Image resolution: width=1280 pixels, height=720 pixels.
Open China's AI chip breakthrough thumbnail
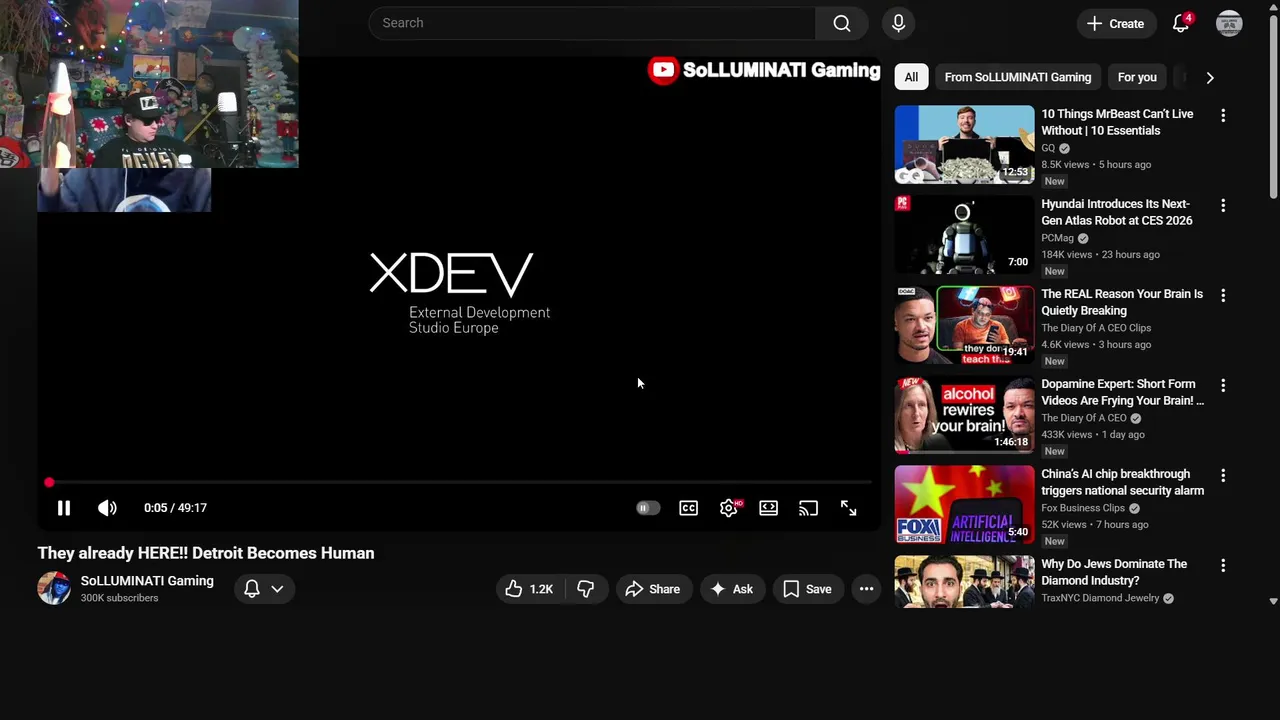pos(964,505)
